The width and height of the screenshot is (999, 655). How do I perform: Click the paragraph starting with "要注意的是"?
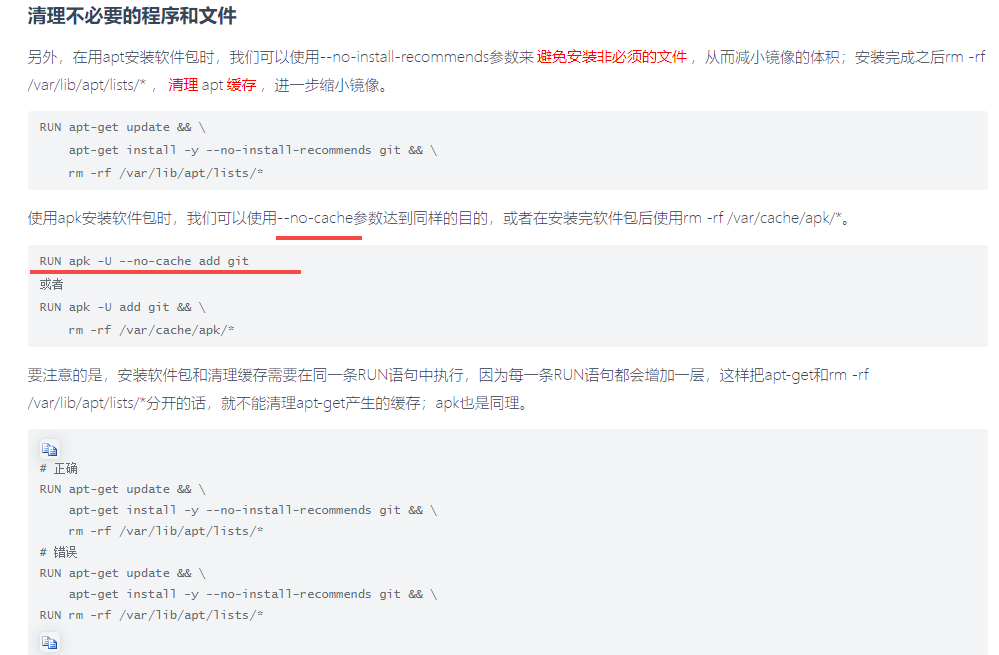click(x=448, y=389)
